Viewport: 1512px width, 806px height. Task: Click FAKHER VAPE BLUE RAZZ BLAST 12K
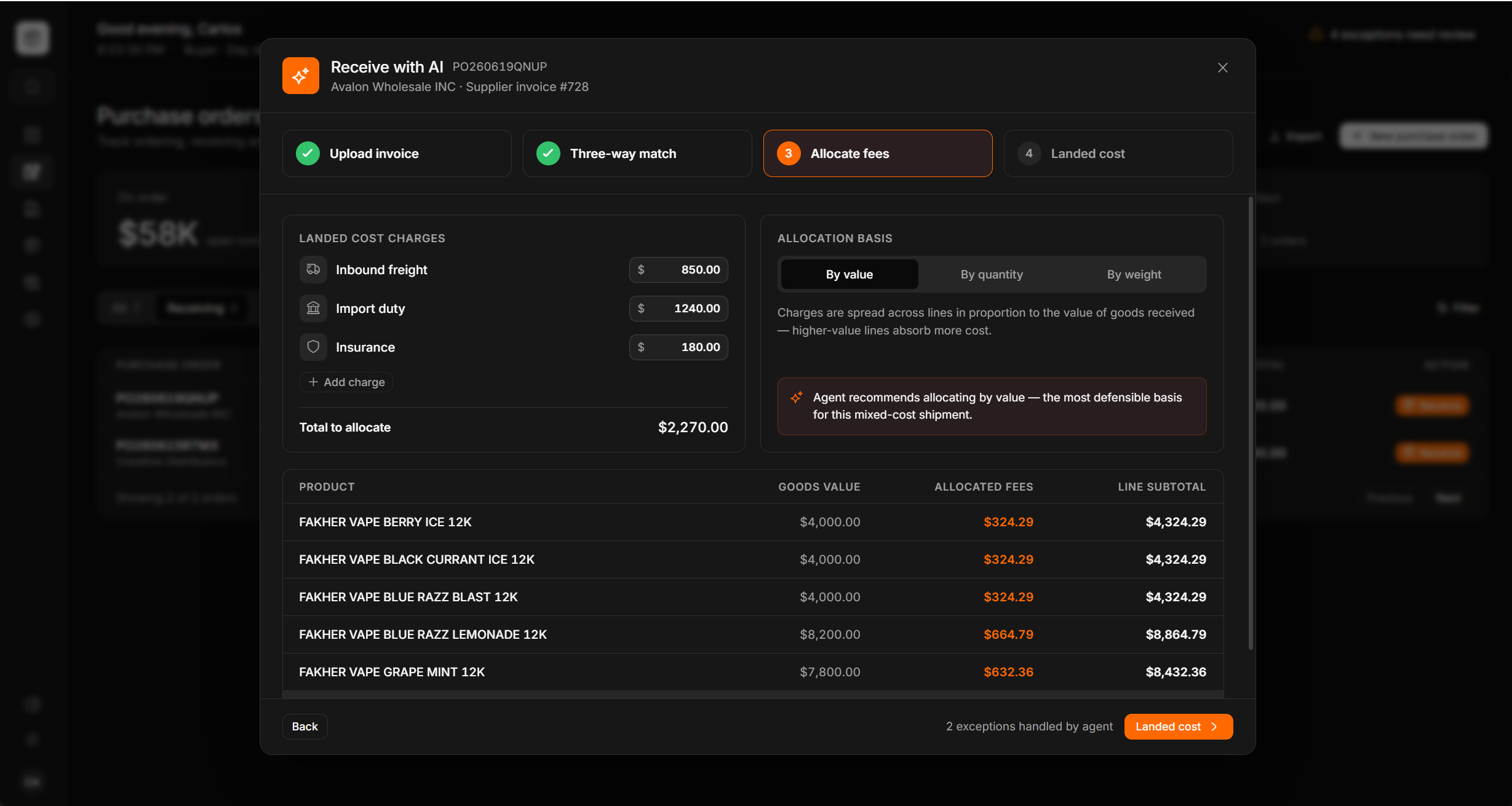pos(753,597)
